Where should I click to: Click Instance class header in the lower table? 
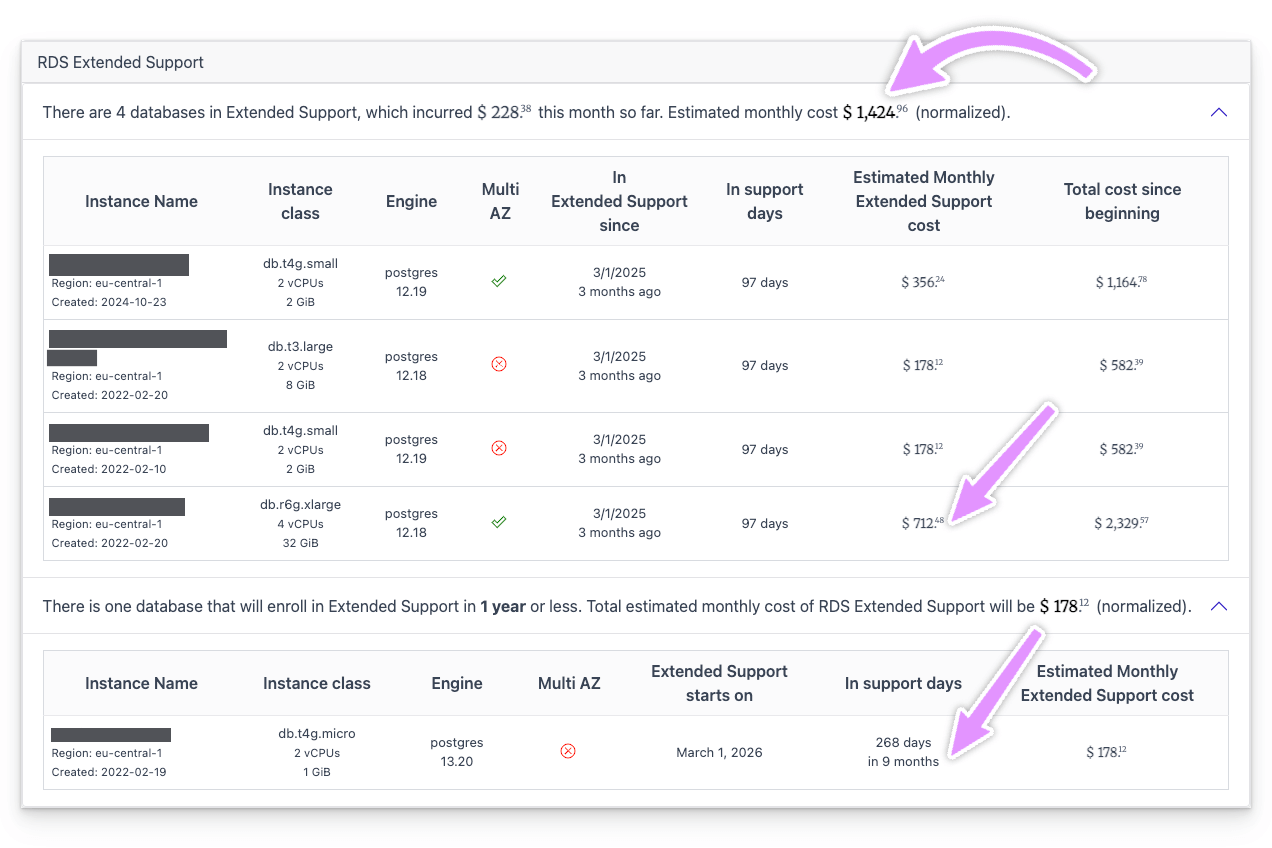[x=317, y=683]
